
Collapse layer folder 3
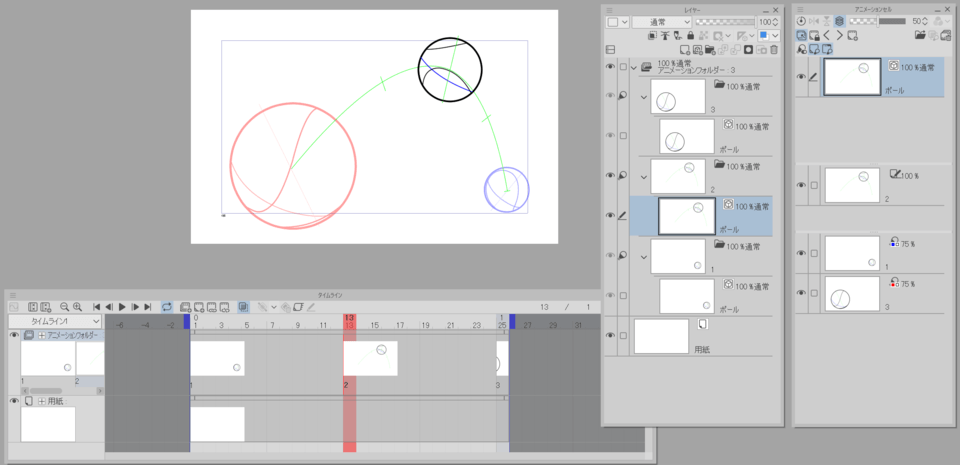643,97
